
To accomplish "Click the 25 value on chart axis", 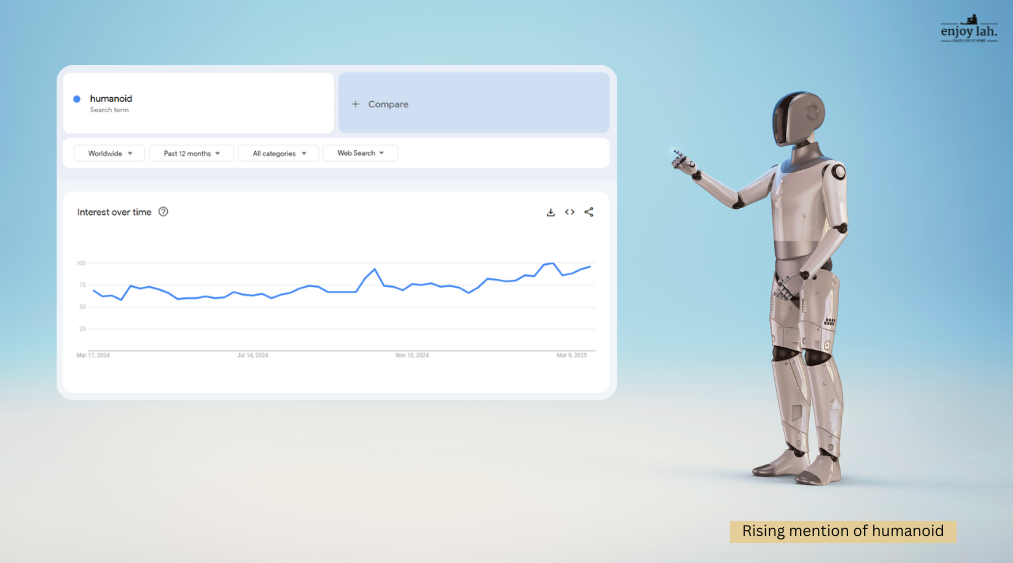I will click(82, 329).
